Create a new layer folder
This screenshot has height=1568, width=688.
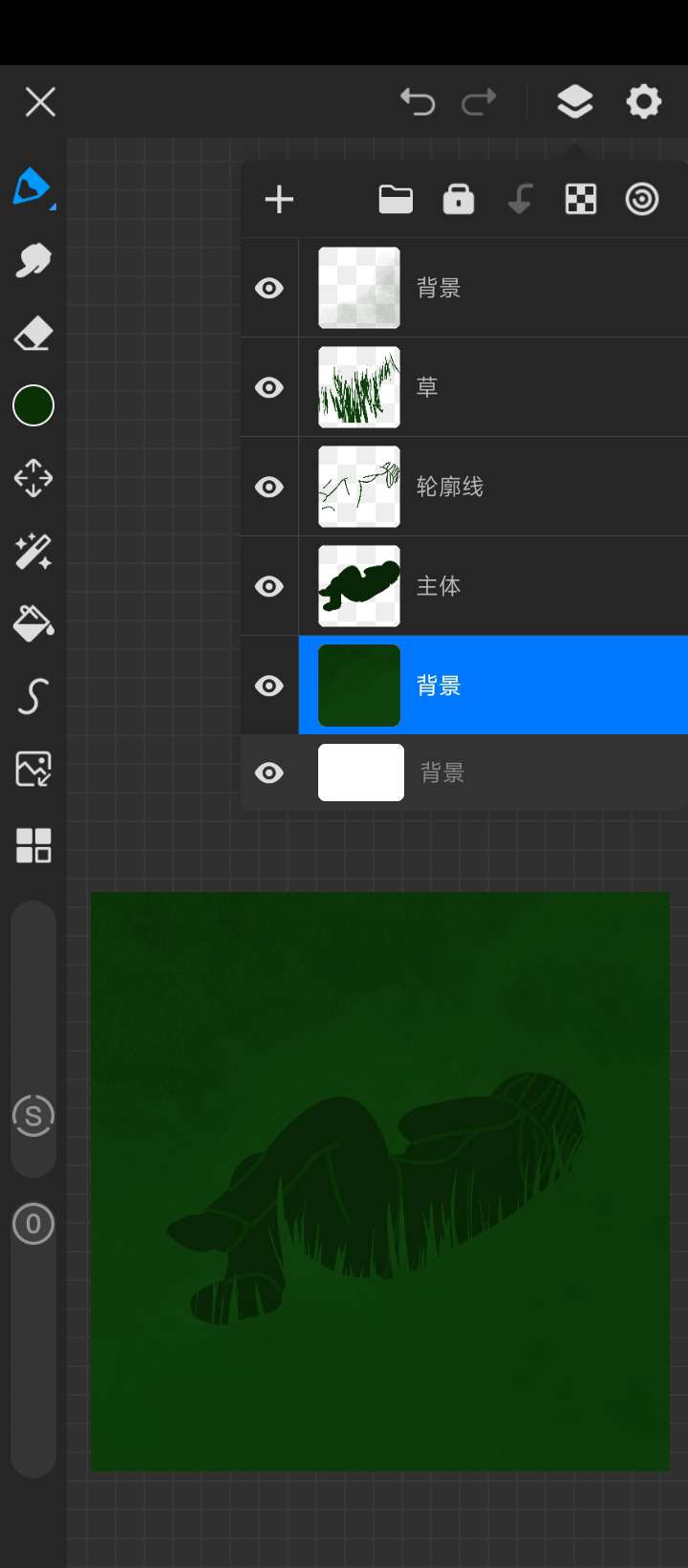(x=396, y=200)
